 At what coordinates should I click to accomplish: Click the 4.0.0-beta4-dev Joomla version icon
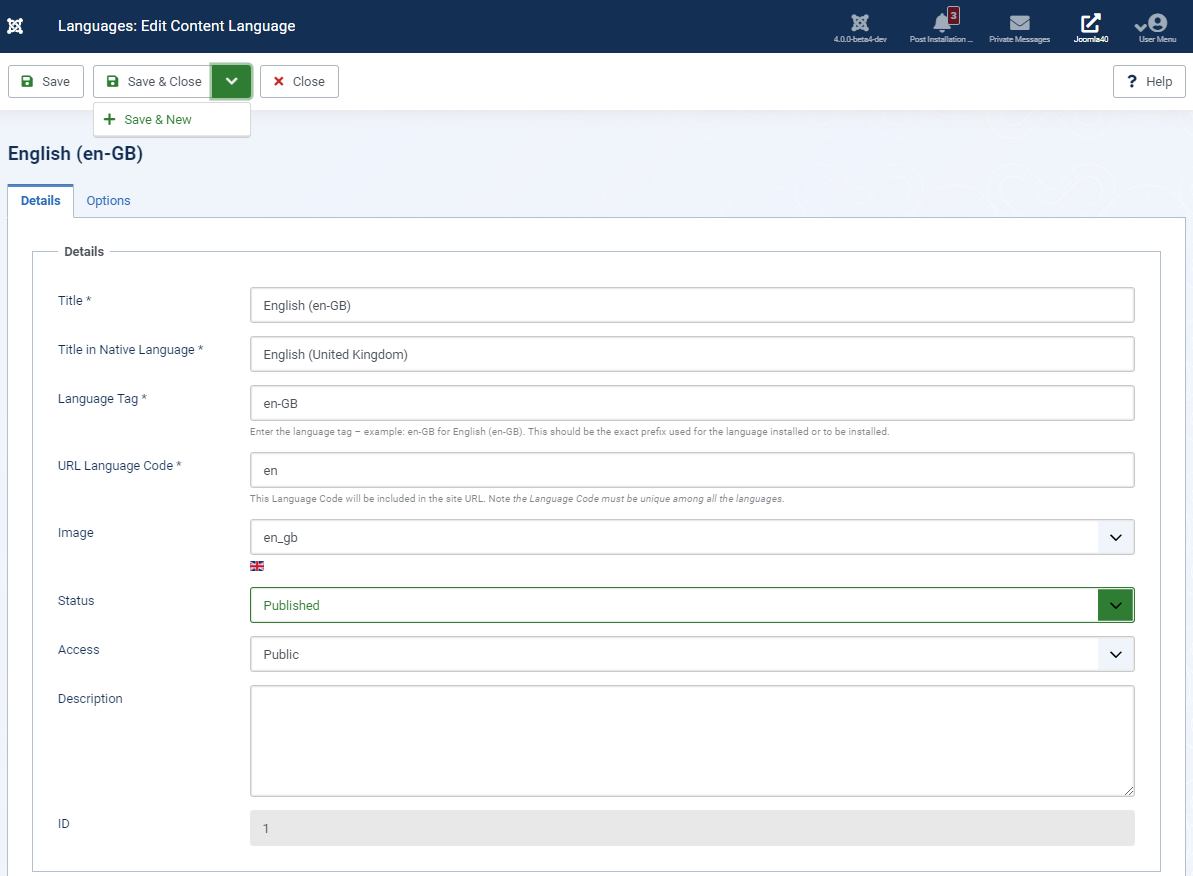pyautogui.click(x=859, y=24)
